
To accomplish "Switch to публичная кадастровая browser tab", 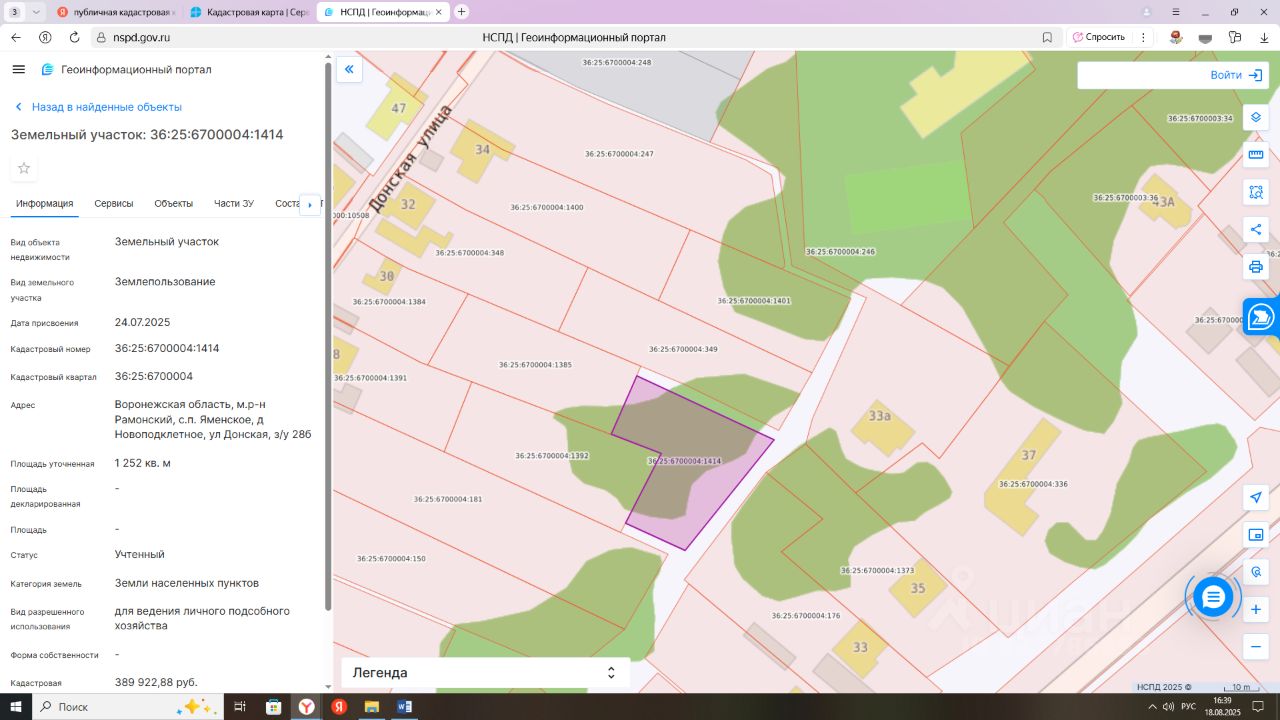I will pyautogui.click(x=117, y=12).
